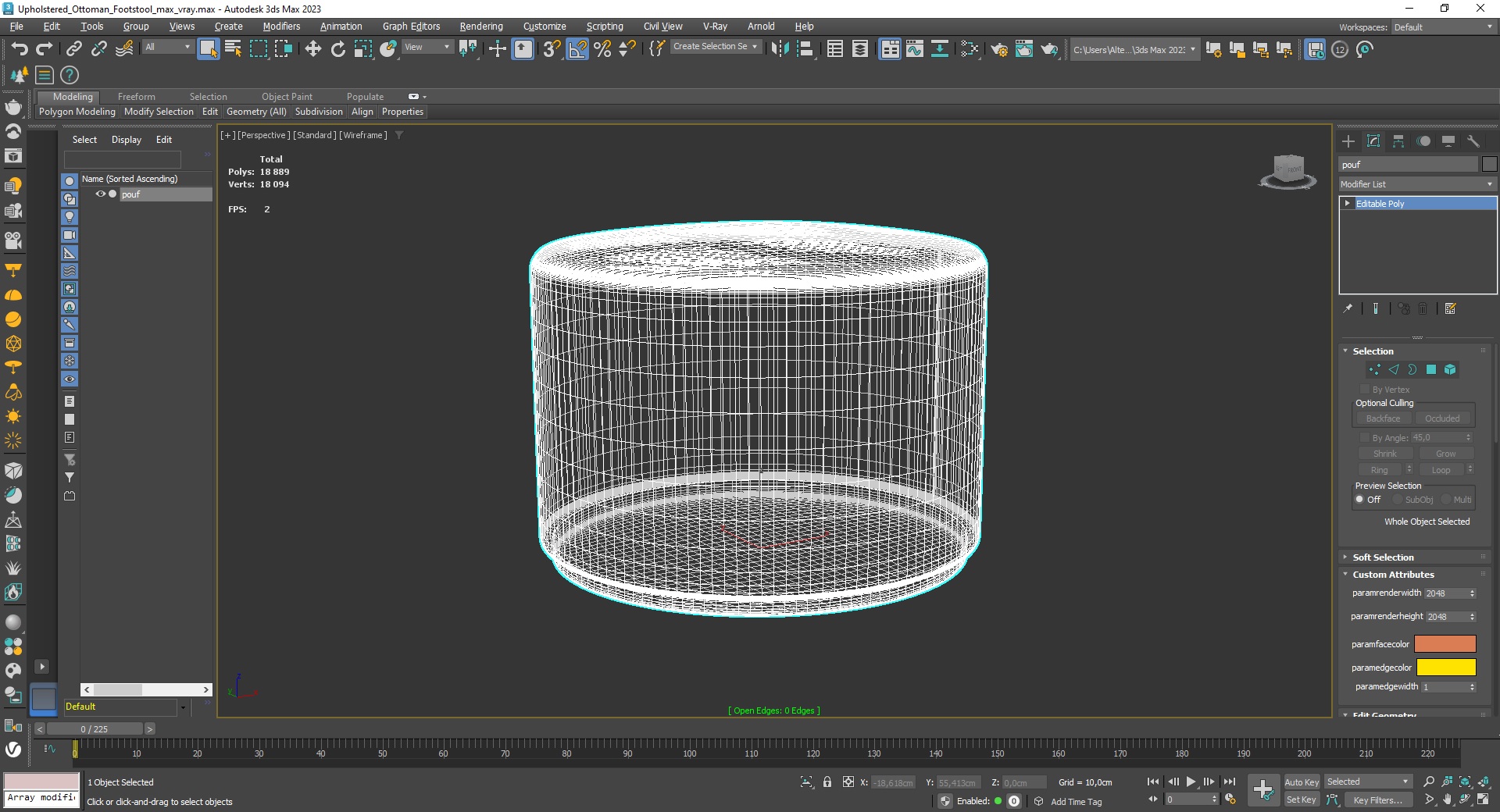Viewport: 1500px width, 812px height.
Task: Switch to the Freeform ribbon tab
Action: click(137, 97)
